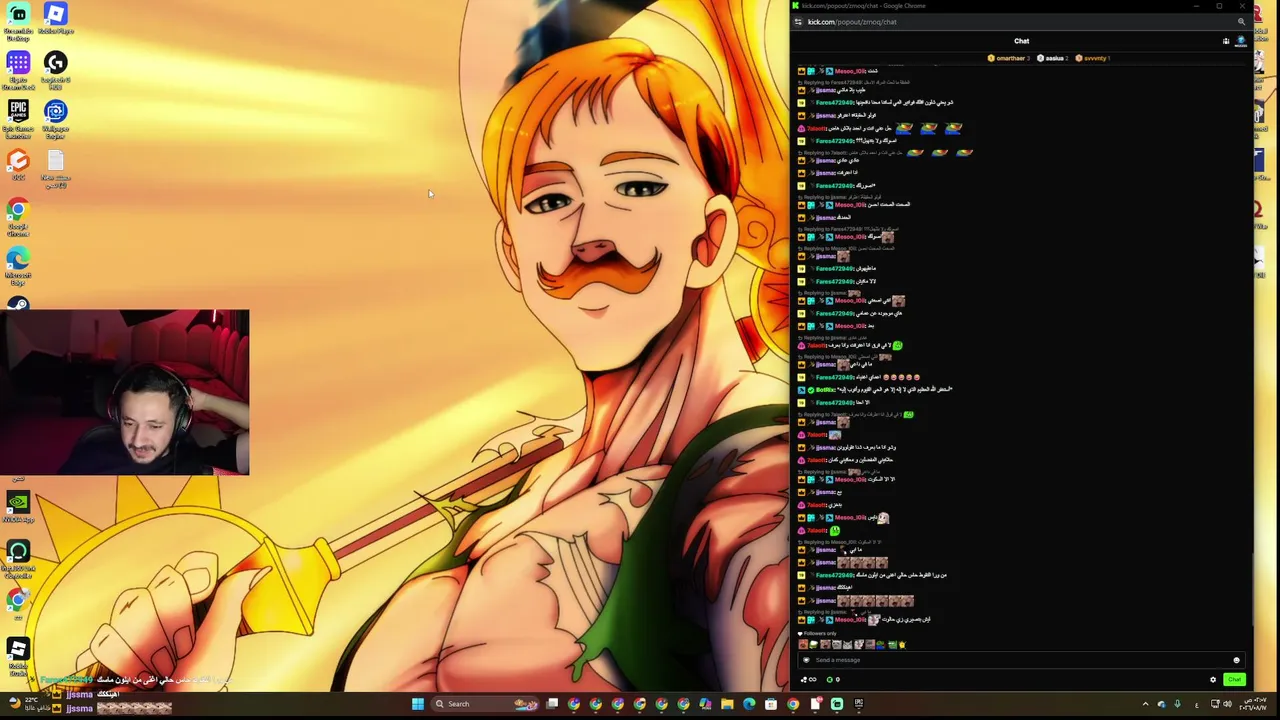The image size is (1280, 720).
Task: Open Microsoft Store from the taskbar
Action: click(x=771, y=704)
